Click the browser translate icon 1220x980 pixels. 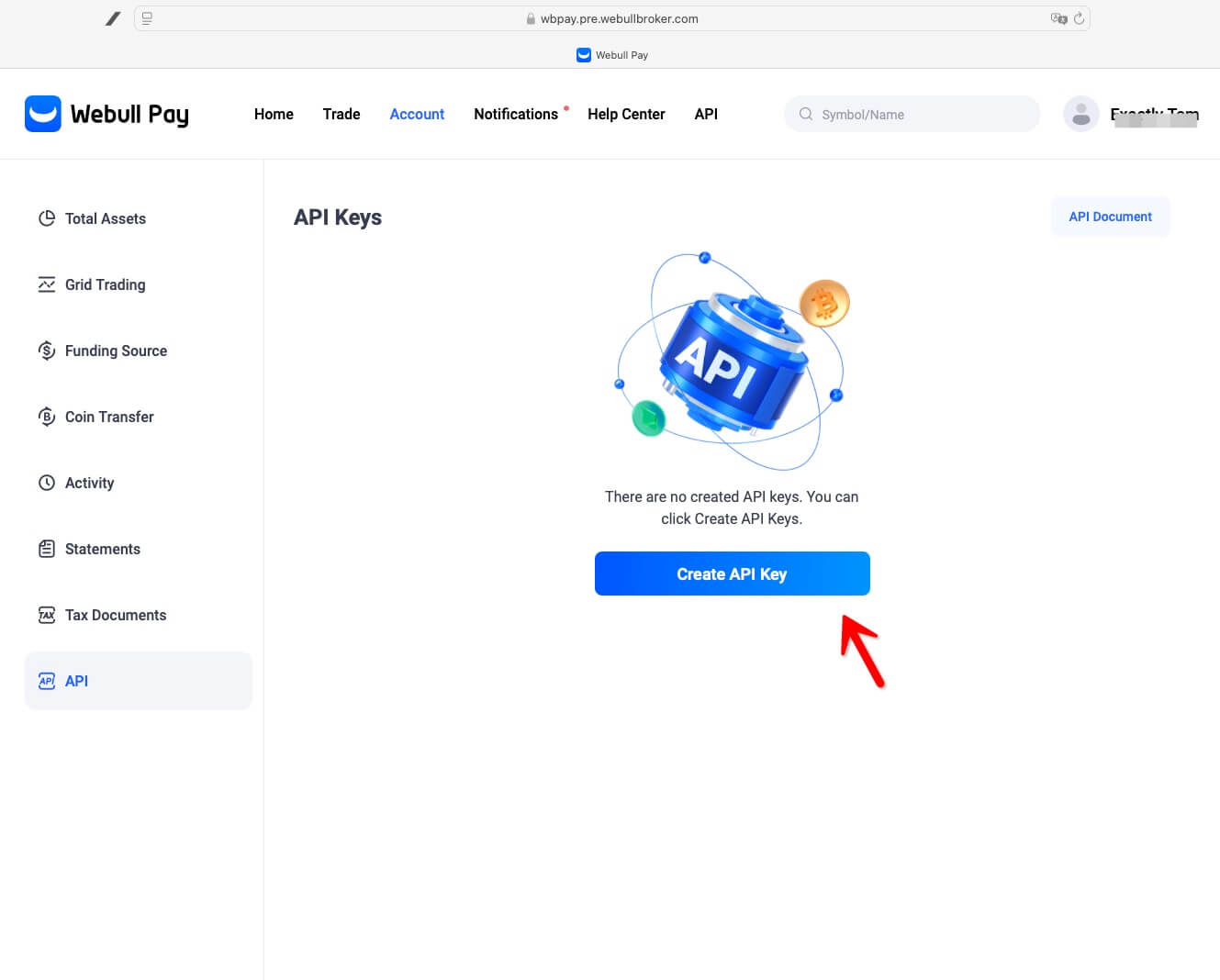click(1058, 18)
